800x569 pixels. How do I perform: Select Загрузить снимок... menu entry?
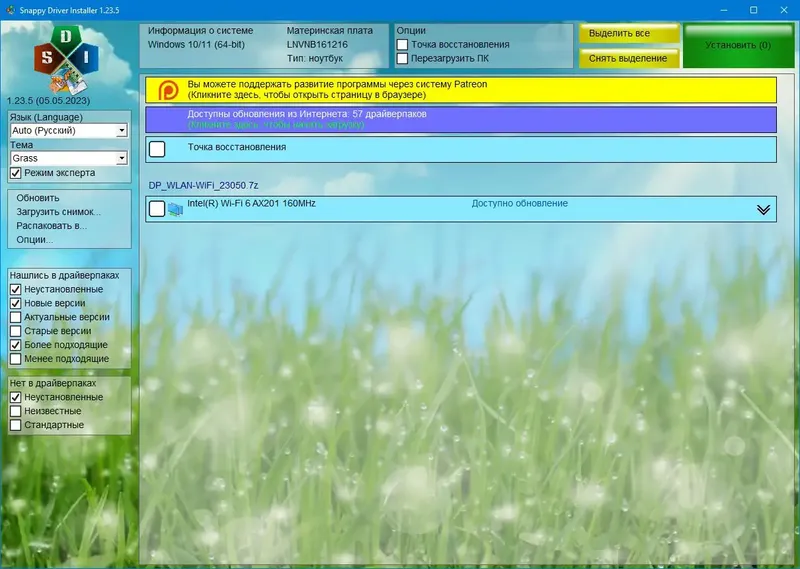[x=58, y=212]
